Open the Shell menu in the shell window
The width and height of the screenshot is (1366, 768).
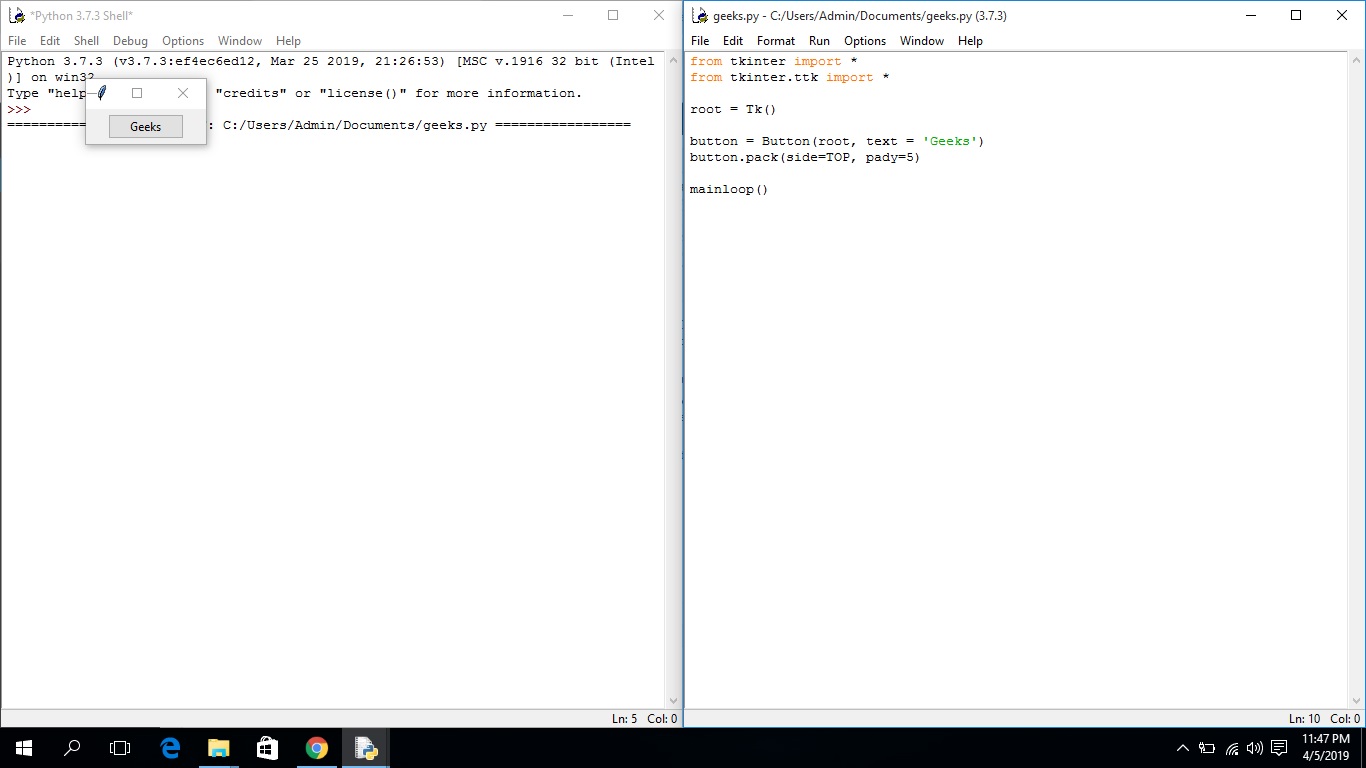pos(86,41)
